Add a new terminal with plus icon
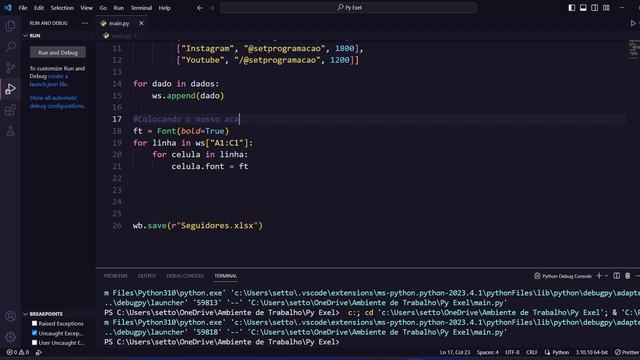The image size is (640, 360). 599,276
